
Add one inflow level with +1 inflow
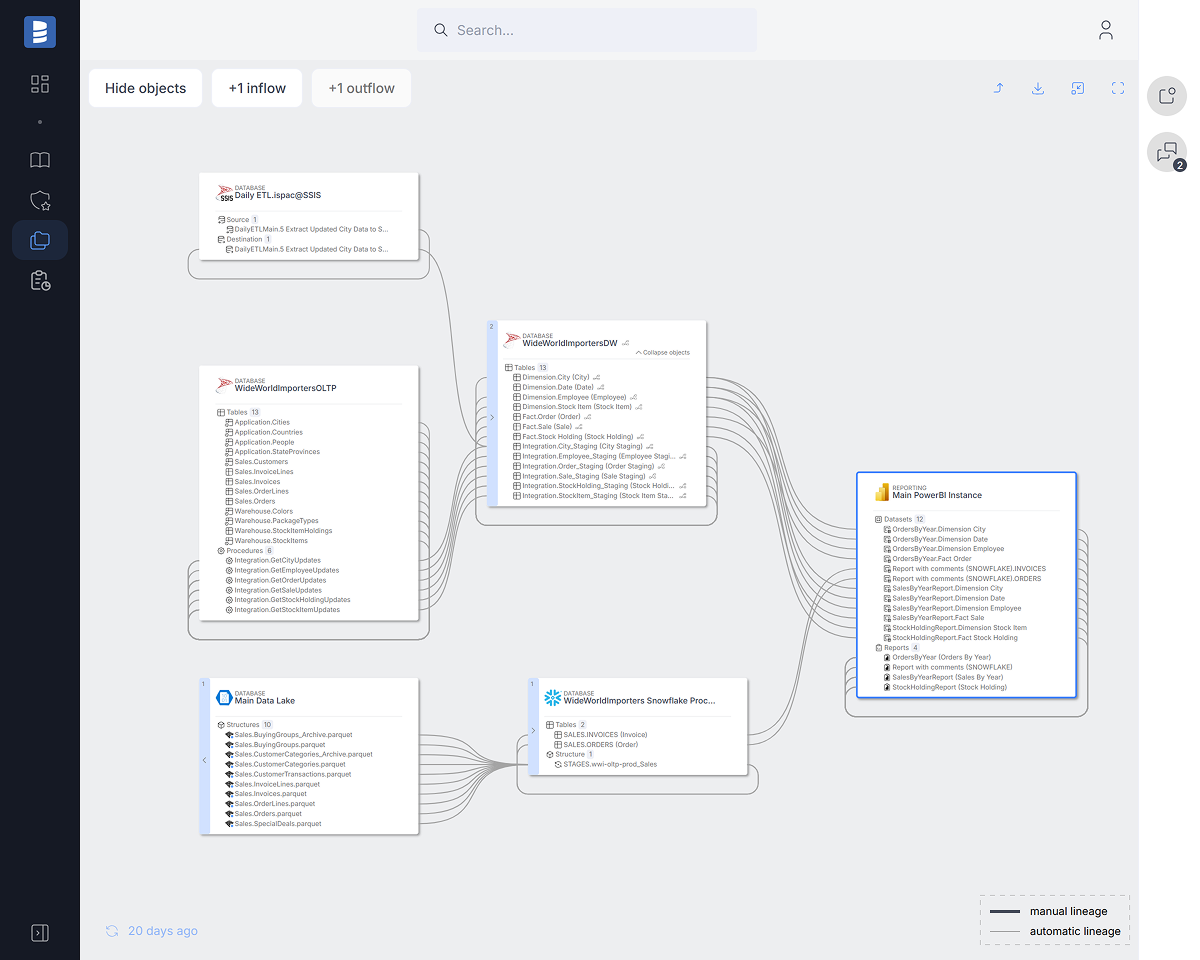(257, 88)
